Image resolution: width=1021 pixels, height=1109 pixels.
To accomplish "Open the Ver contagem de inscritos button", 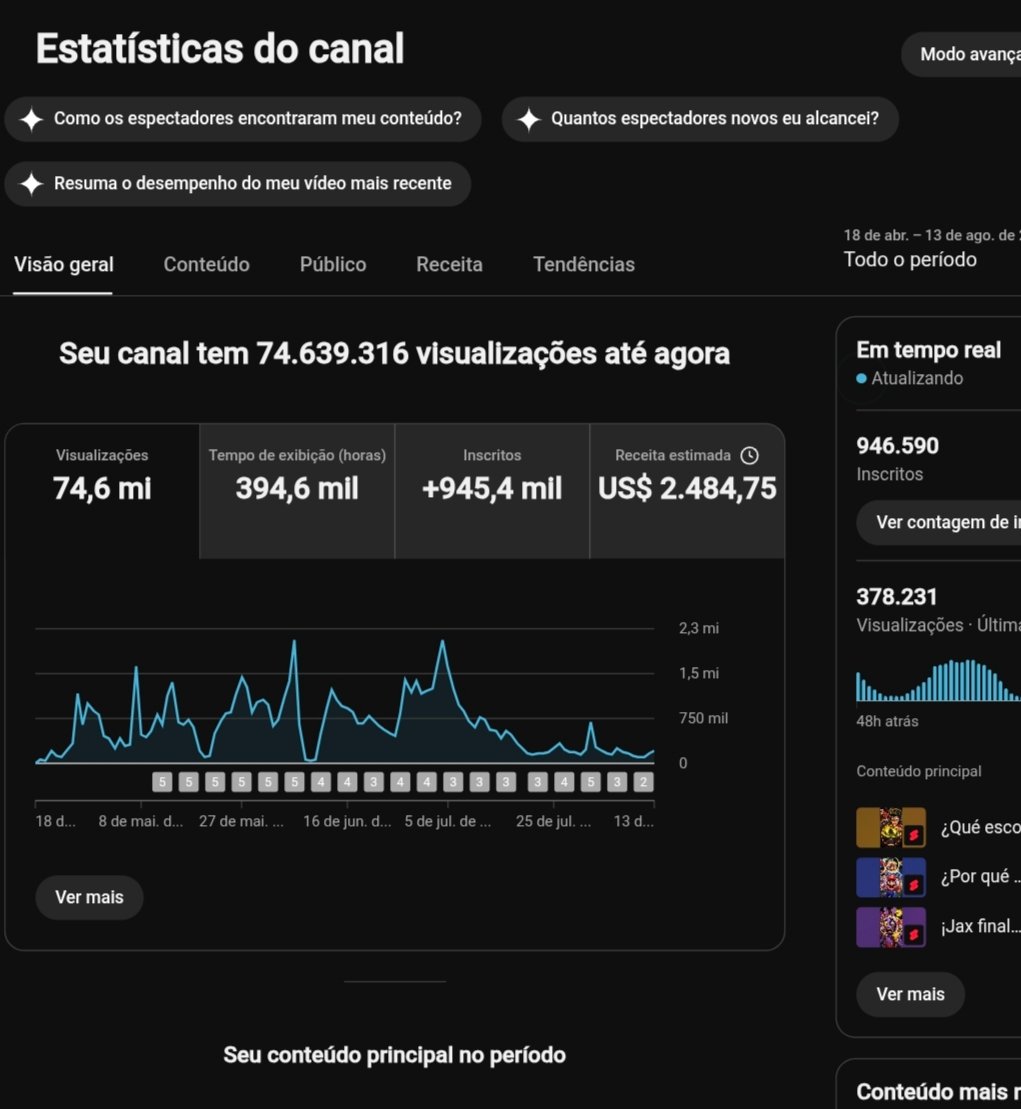I will (939, 523).
